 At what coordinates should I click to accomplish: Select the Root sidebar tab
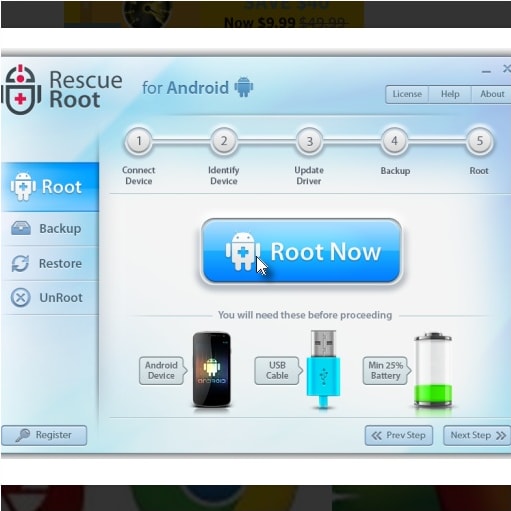(x=50, y=187)
